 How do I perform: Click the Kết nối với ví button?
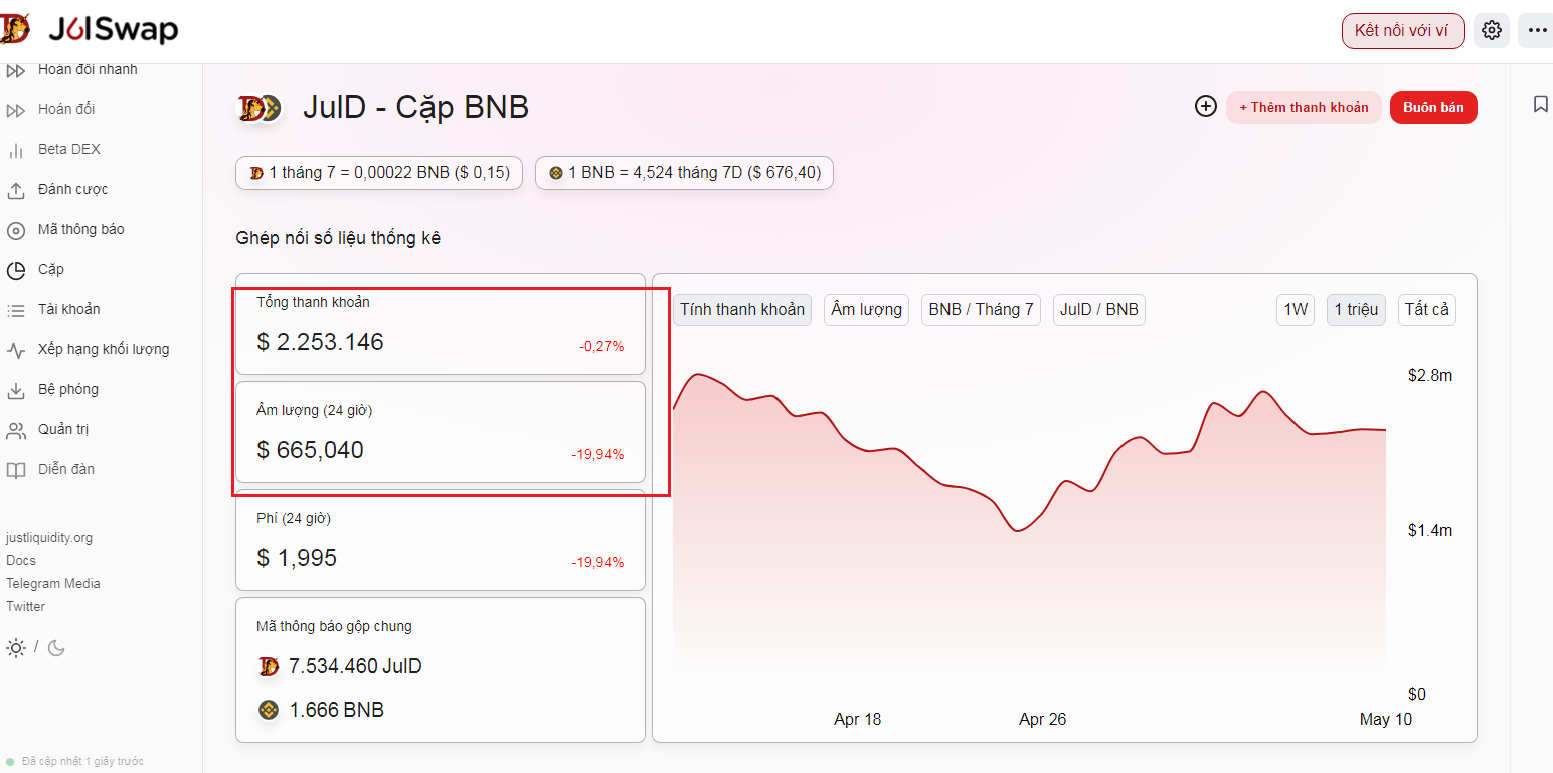(x=1402, y=31)
